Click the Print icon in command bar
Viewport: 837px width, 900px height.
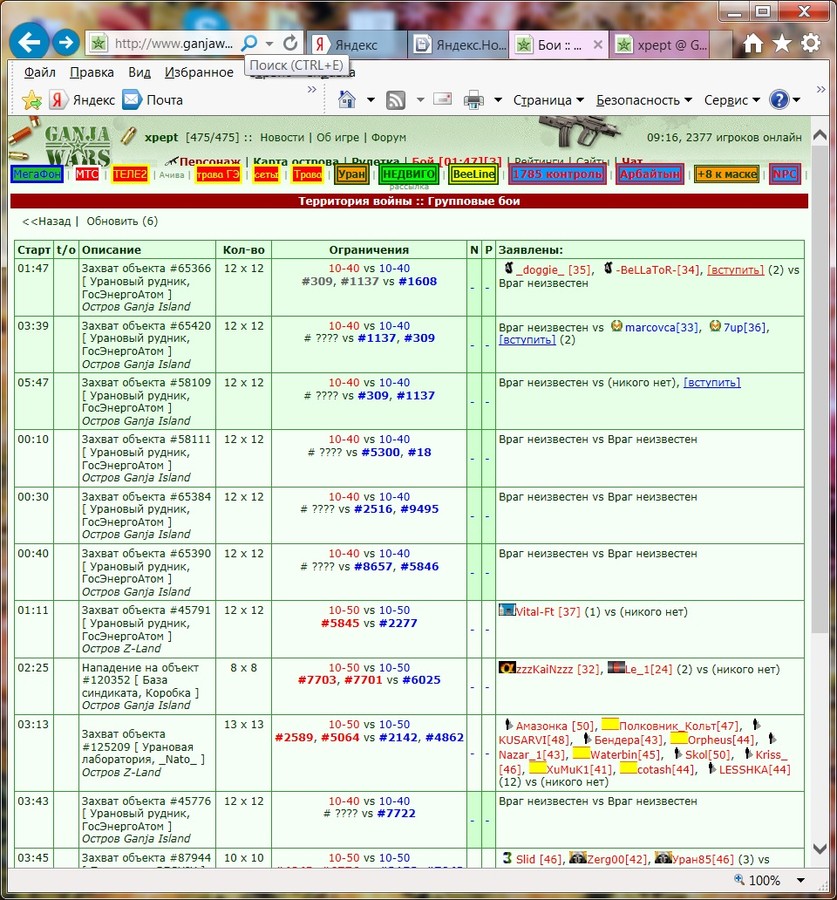click(474, 100)
